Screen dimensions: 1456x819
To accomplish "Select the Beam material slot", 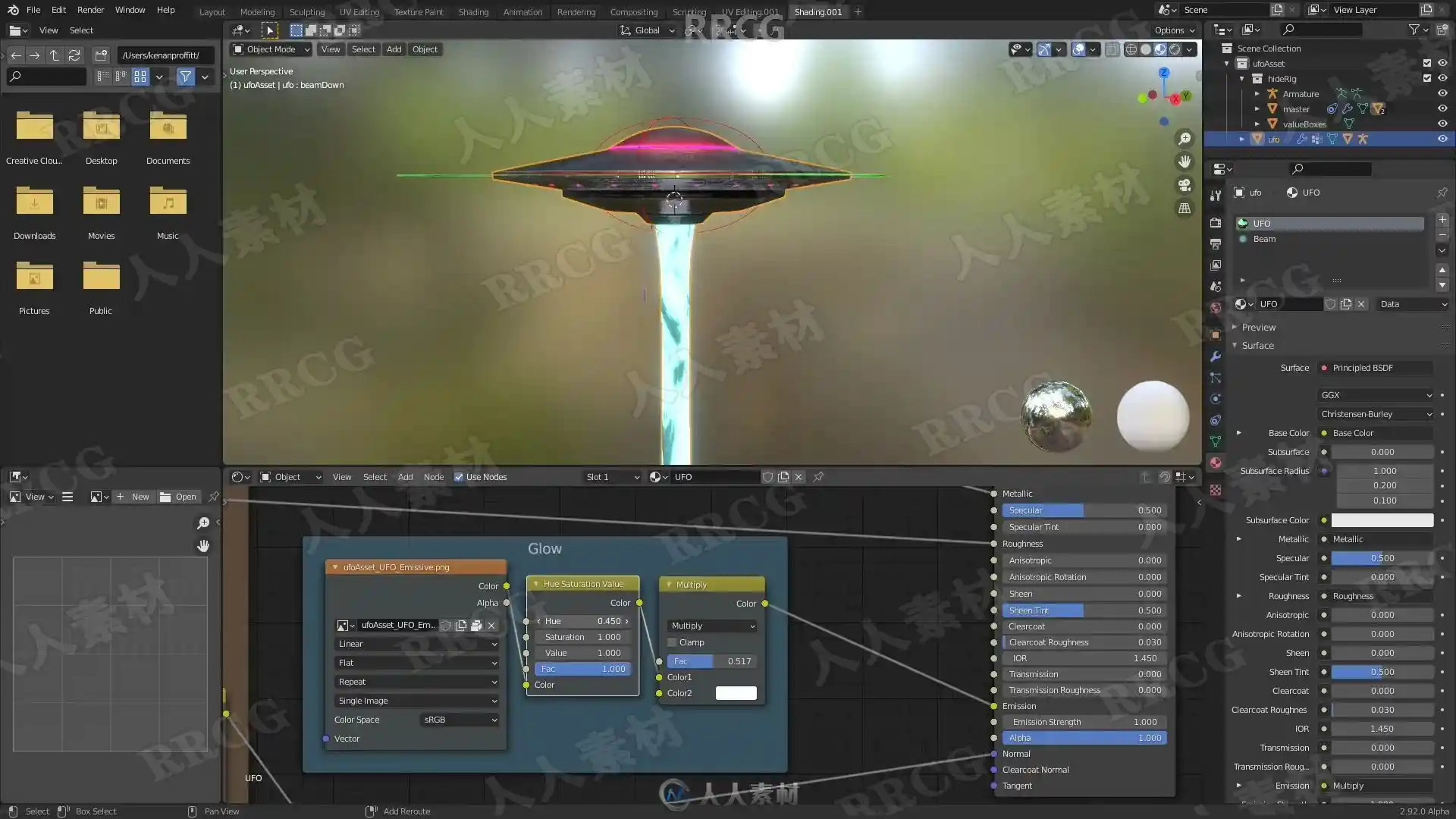I will 1264,239.
